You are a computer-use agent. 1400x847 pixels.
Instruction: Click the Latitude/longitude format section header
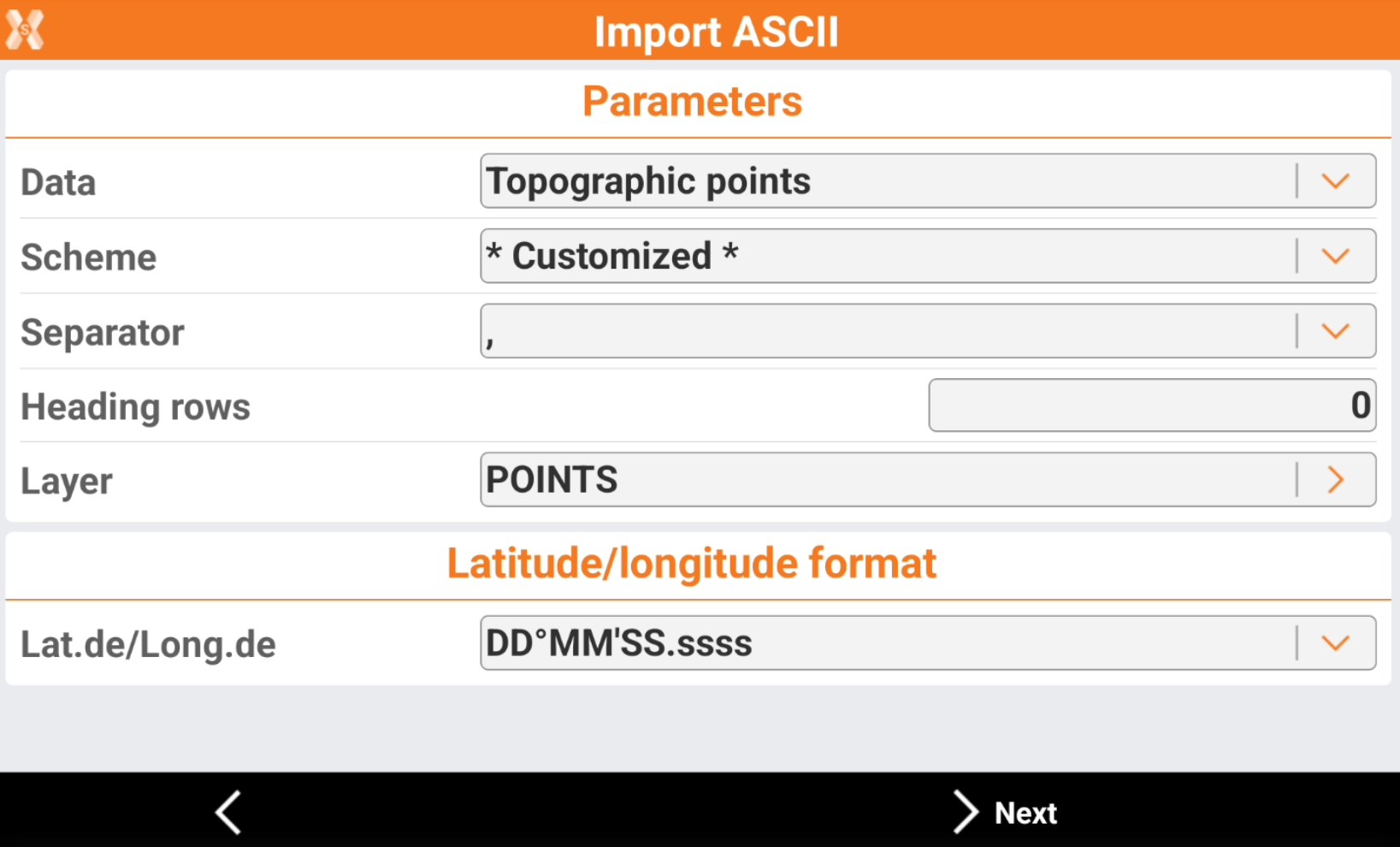(x=692, y=564)
